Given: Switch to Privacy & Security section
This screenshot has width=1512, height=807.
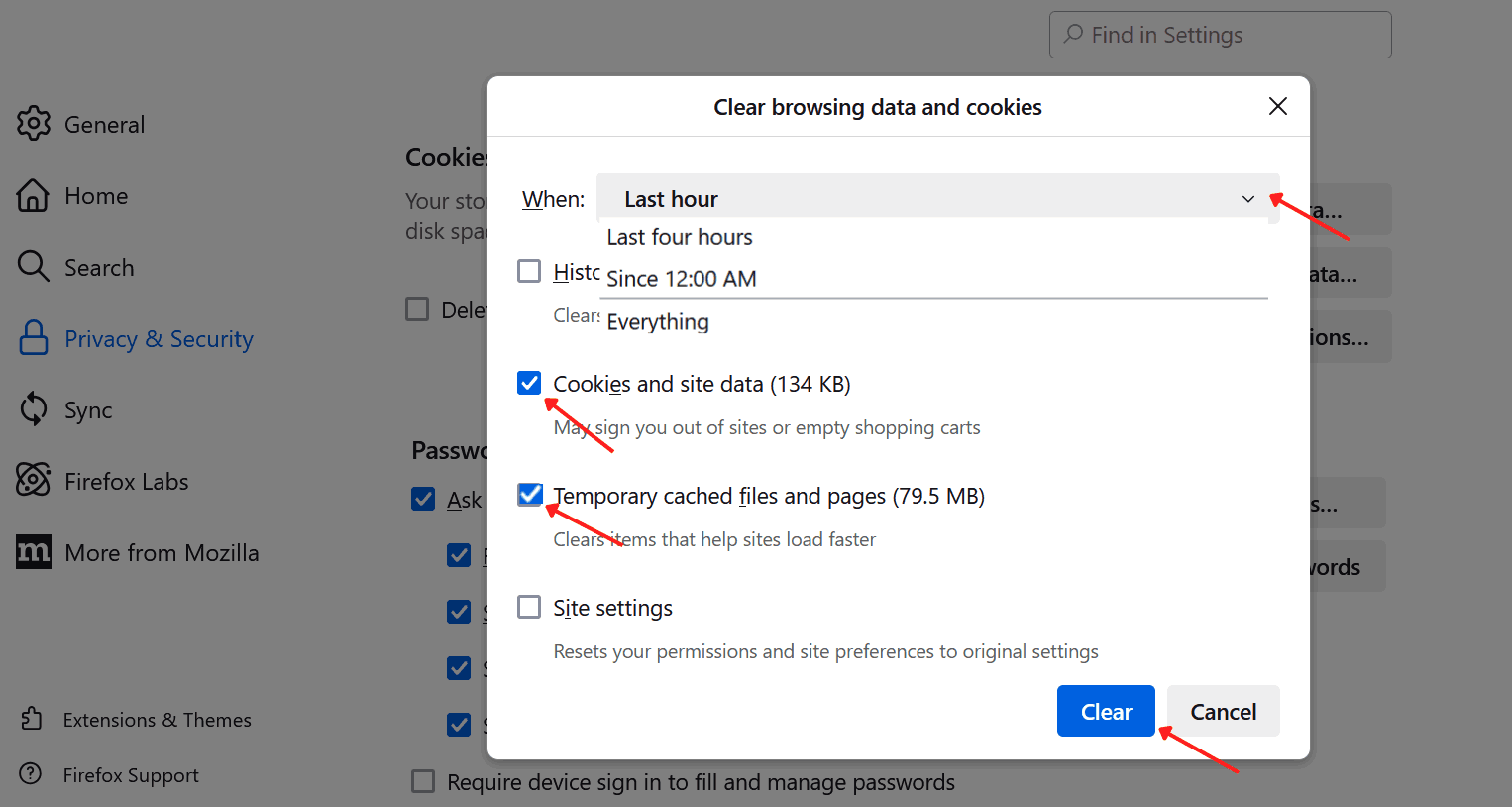Looking at the screenshot, I should pyautogui.click(x=159, y=338).
